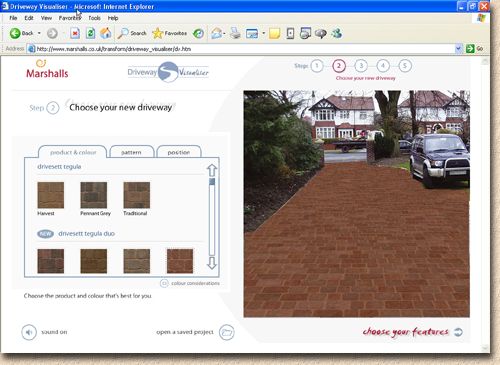
Task: Click the green Go button
Action: click(474, 49)
